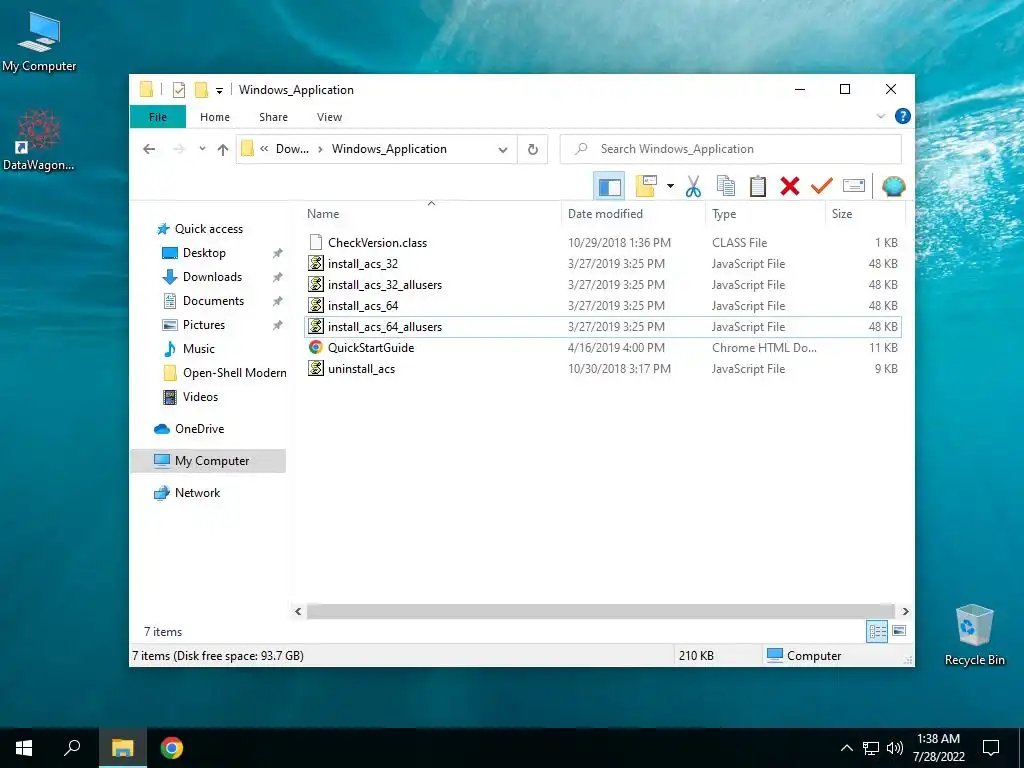Select the QuickStartGuide Chrome HTML file

click(603, 347)
